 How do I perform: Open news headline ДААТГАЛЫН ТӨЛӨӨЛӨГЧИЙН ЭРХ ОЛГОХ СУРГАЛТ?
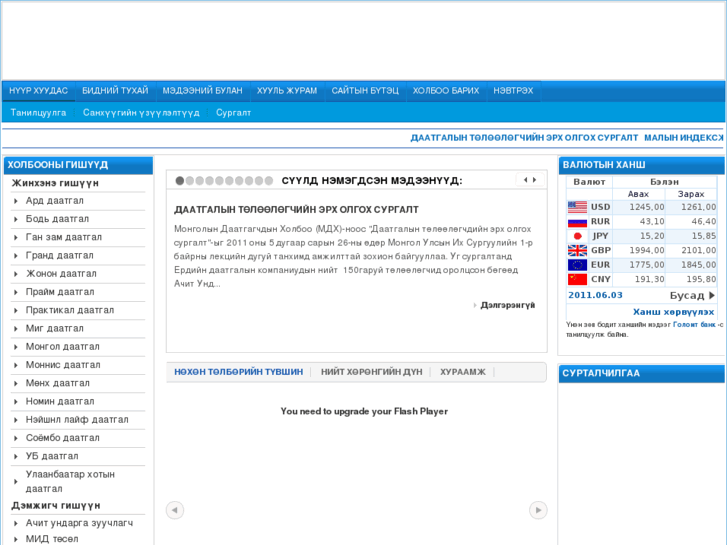pos(296,210)
